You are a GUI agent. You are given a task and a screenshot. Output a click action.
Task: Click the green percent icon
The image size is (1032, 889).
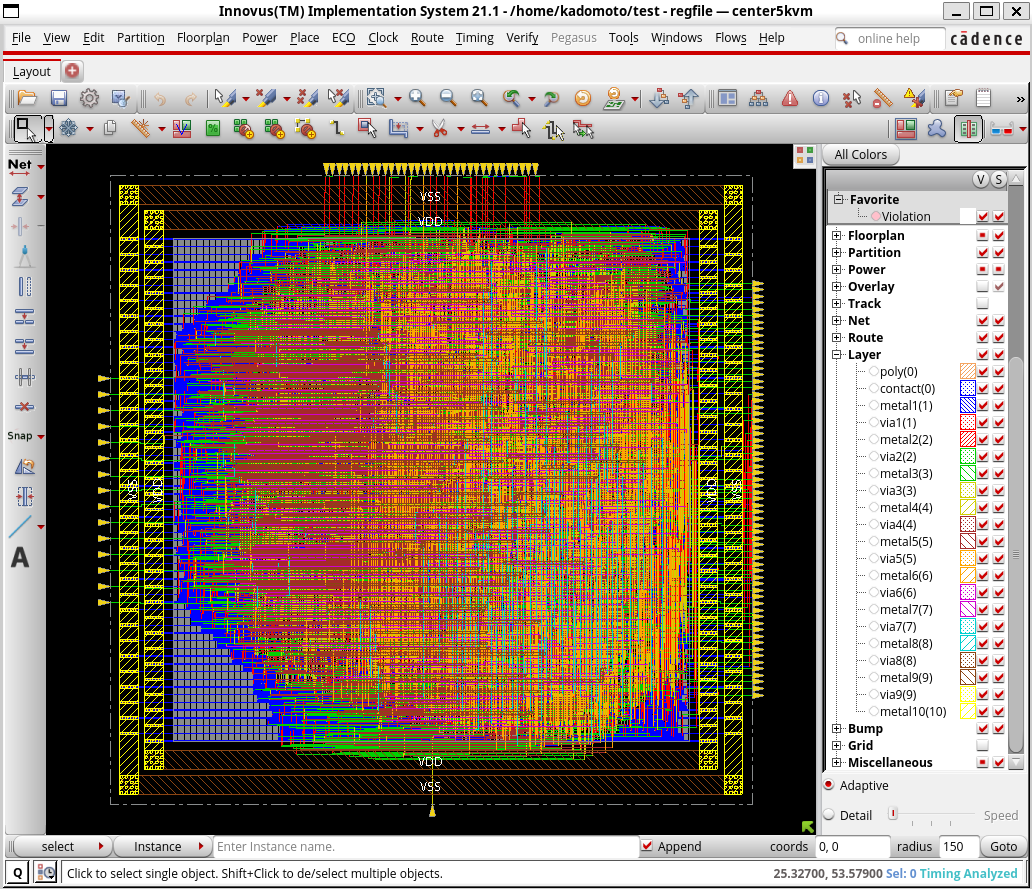click(x=213, y=128)
